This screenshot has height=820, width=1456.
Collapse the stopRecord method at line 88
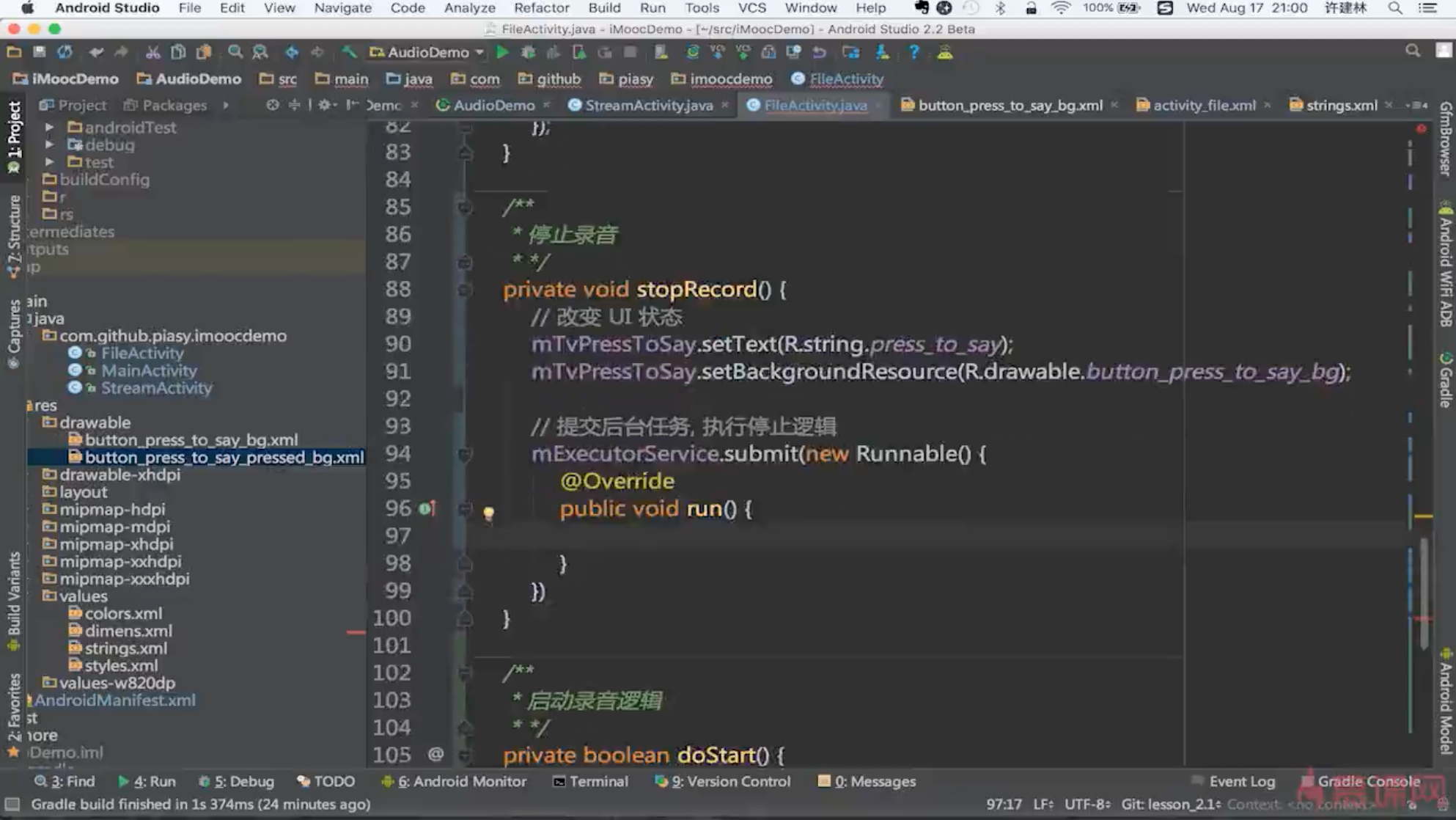coord(465,290)
